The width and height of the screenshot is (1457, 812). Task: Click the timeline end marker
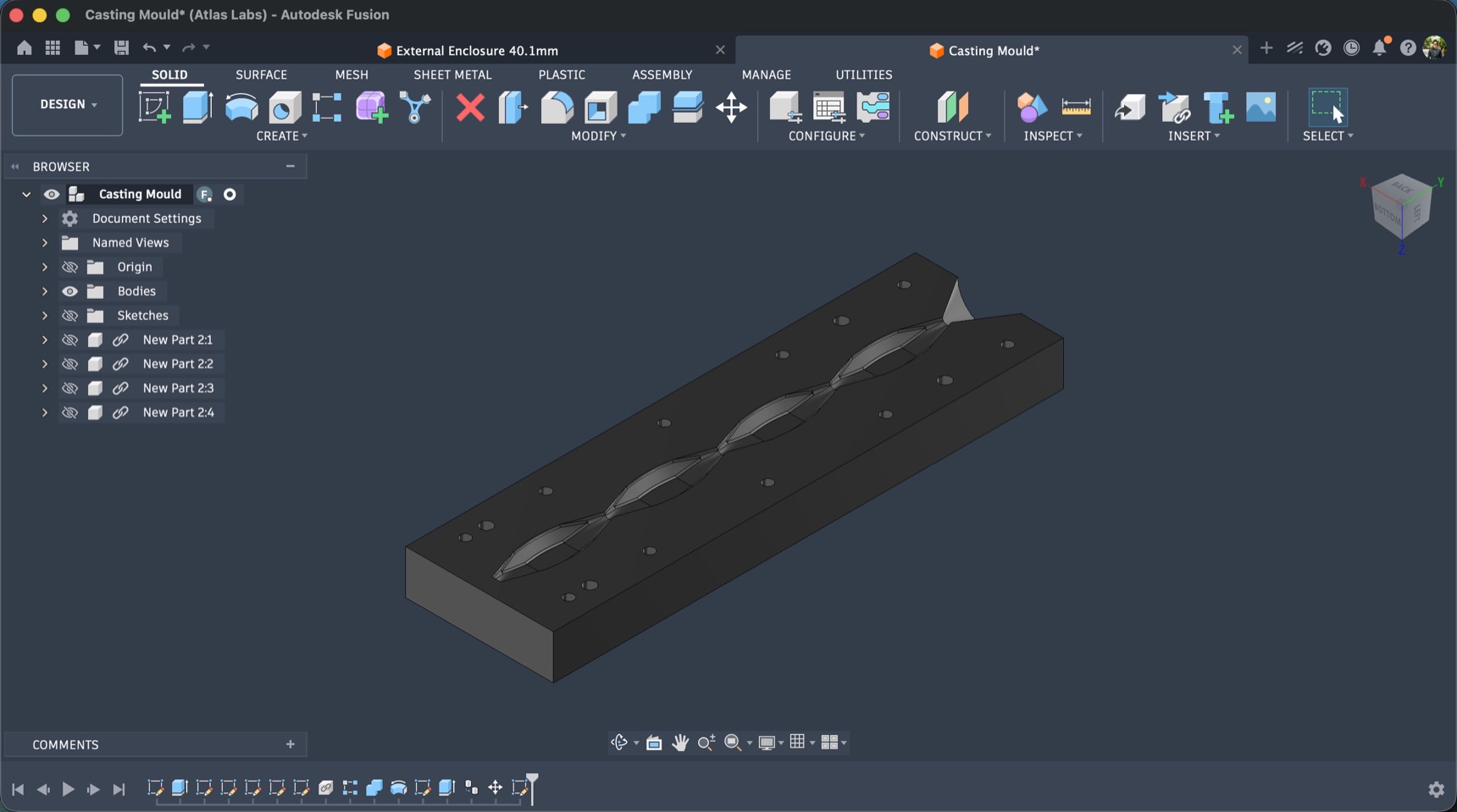pyautogui.click(x=532, y=787)
